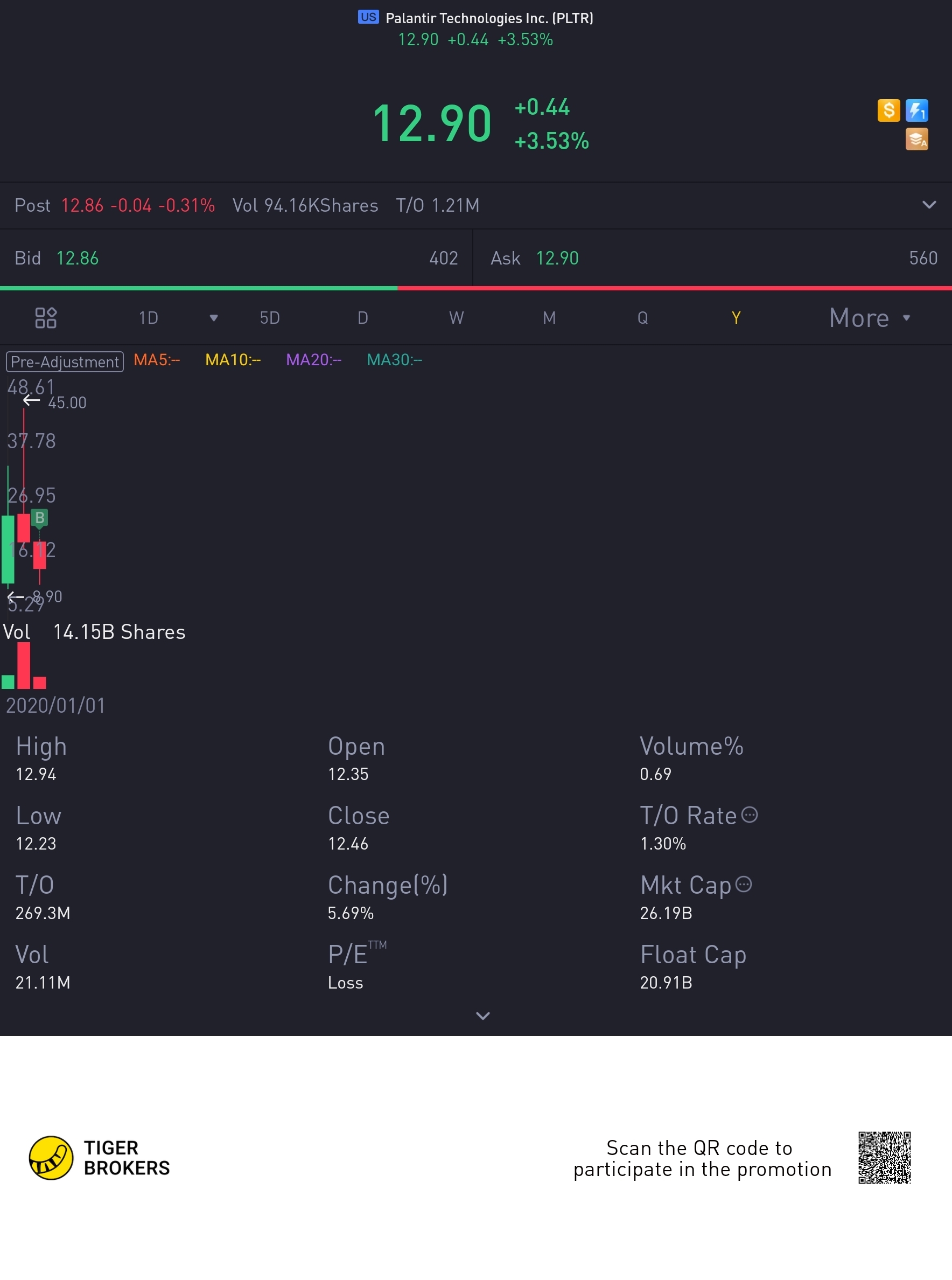Screen dimensions: 952x1280
Task: Tap the MA30 indicator label
Action: click(394, 360)
